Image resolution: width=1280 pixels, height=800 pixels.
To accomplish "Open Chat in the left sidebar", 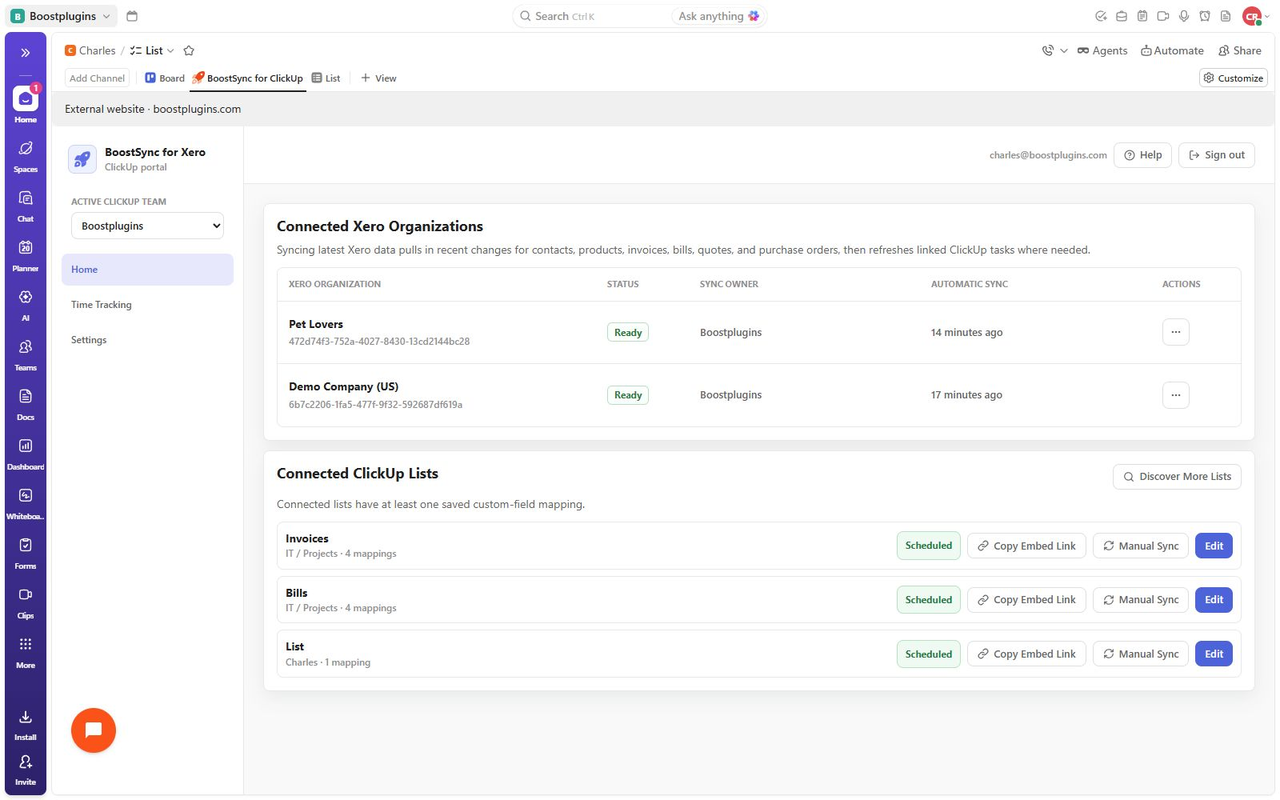I will [x=25, y=205].
